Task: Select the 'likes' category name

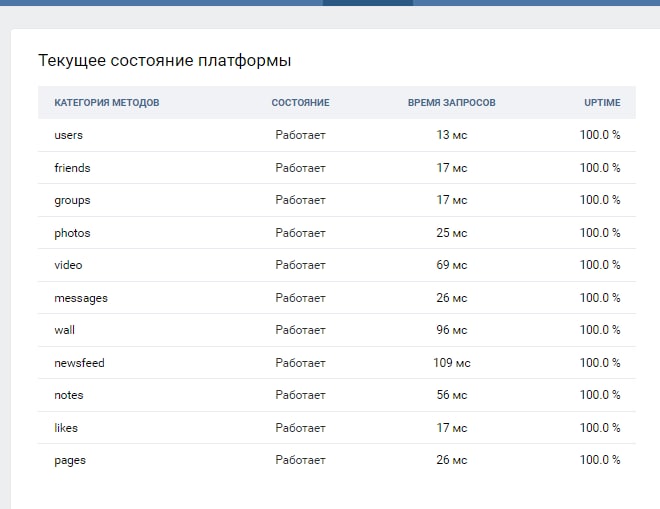Action: [66, 428]
